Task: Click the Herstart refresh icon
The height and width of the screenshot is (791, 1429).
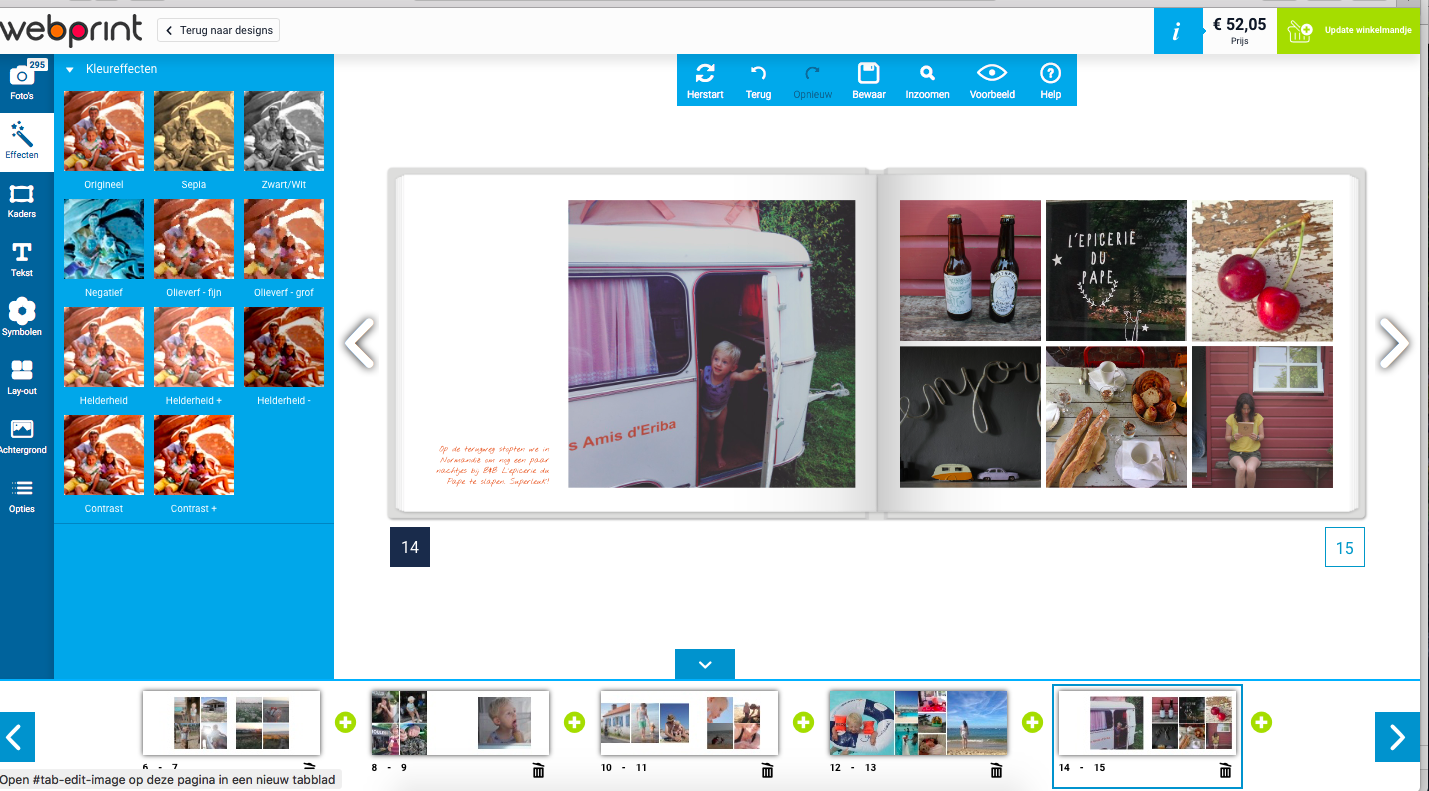Action: click(705, 73)
